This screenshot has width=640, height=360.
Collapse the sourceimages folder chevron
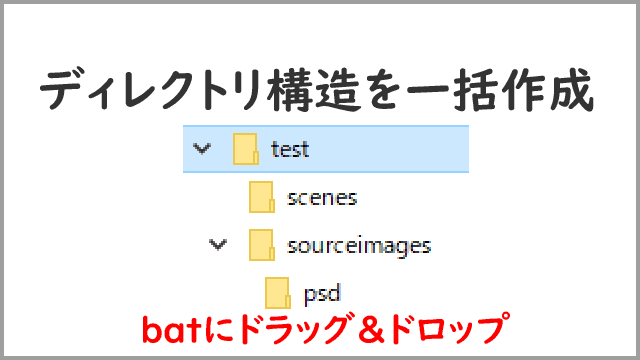pos(218,245)
